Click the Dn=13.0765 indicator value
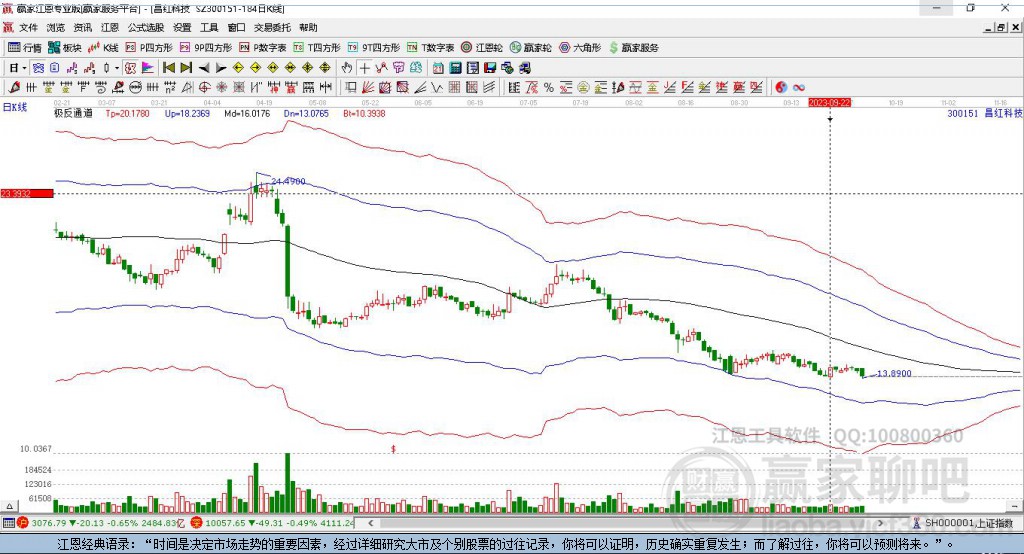 click(x=306, y=113)
